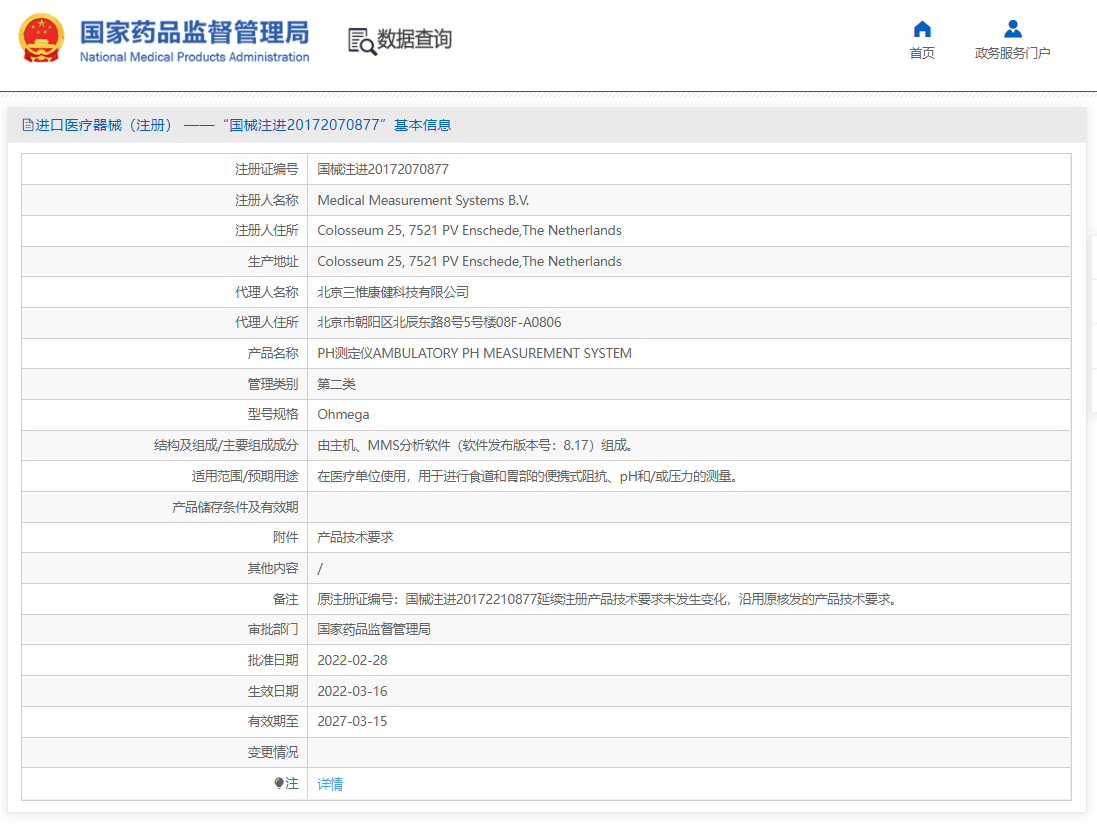Open the 数据查询 search icon
Image resolution: width=1097 pixels, height=836 pixels.
coord(362,41)
